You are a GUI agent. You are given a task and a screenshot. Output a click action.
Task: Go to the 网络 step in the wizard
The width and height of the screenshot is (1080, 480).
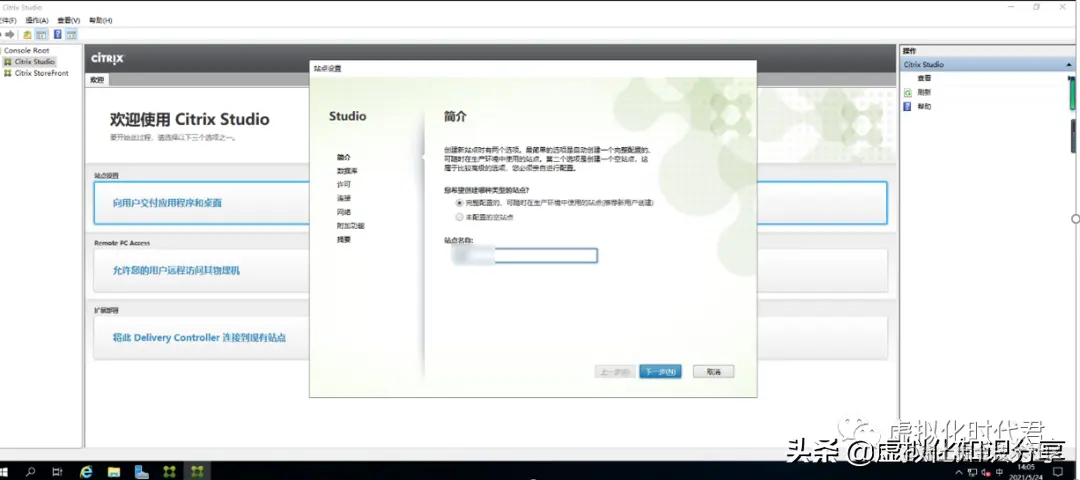click(344, 212)
